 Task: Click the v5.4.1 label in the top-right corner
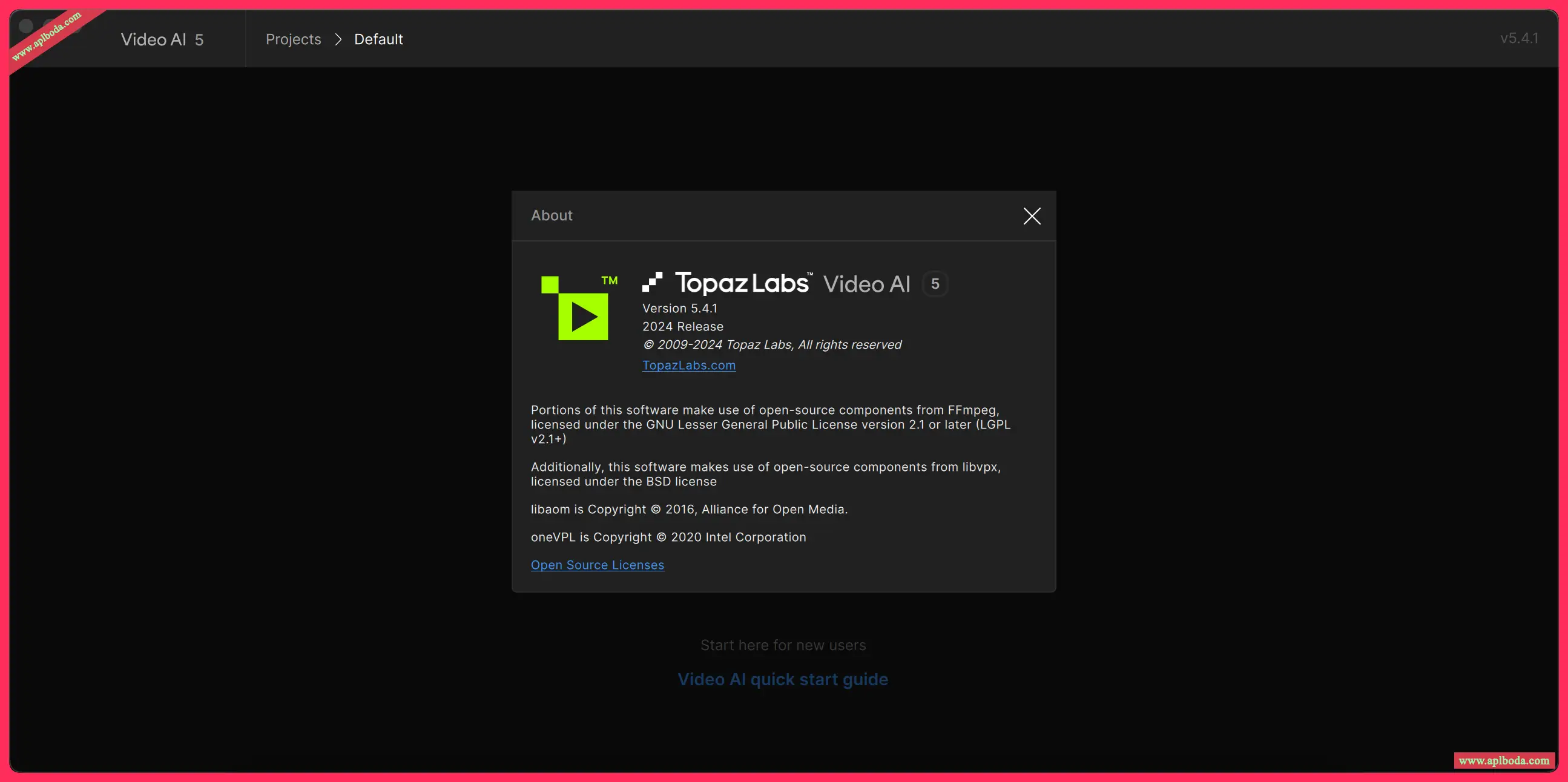point(1519,38)
